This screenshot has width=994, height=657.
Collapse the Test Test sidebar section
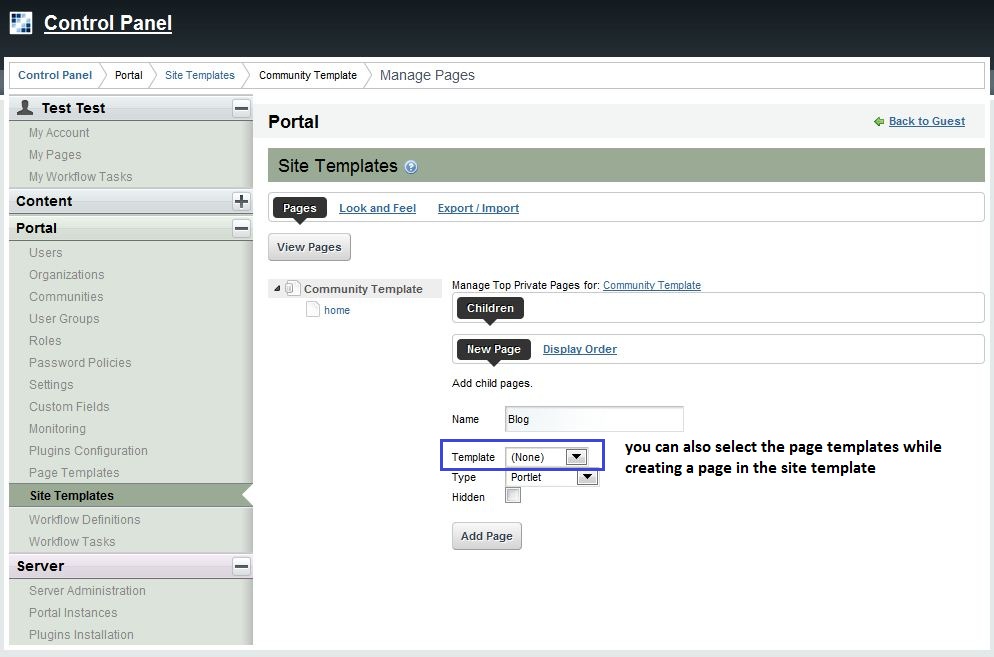pos(241,108)
